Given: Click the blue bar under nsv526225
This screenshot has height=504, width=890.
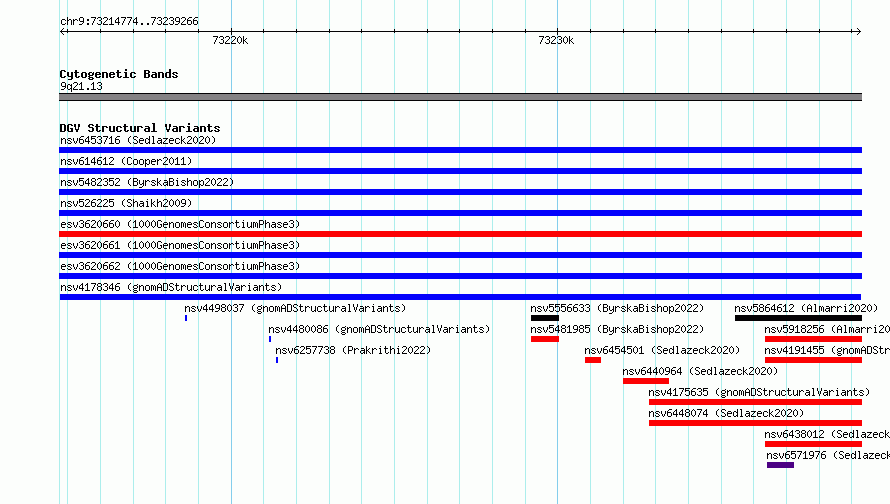Looking at the screenshot, I should [x=460, y=213].
